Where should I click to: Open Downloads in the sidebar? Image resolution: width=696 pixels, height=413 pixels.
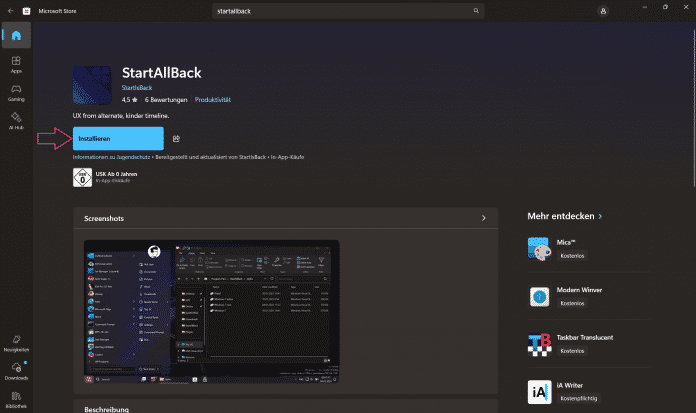click(16, 373)
